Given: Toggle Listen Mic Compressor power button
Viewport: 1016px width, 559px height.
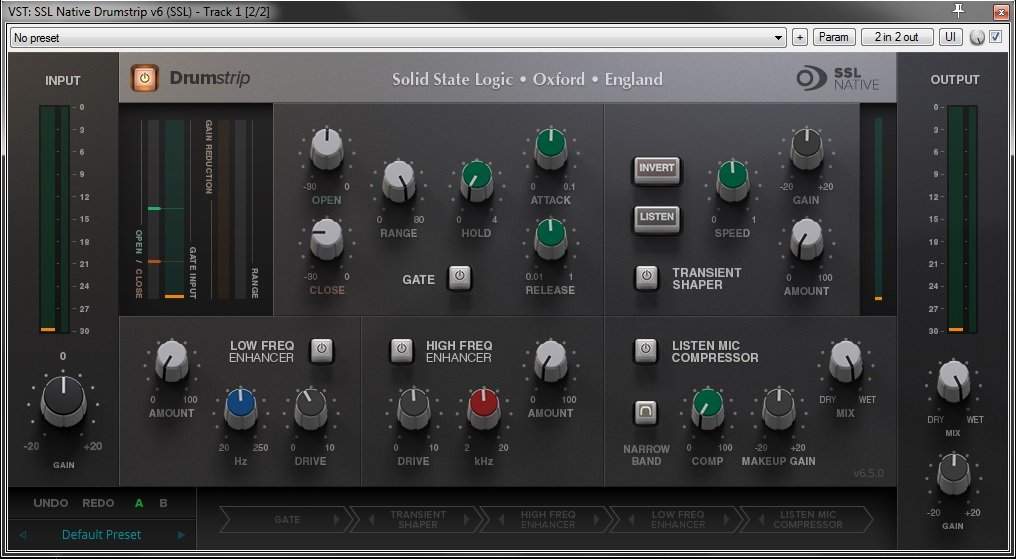Looking at the screenshot, I should 646,350.
